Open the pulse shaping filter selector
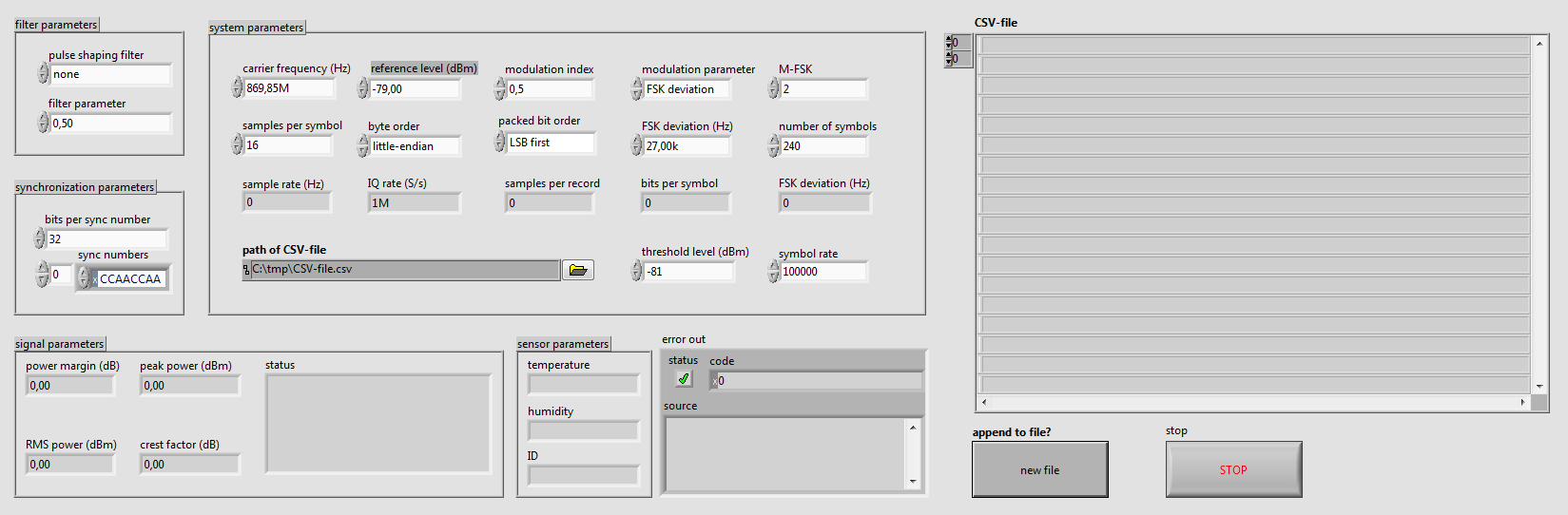This screenshot has height=515, width=1568. pyautogui.click(x=110, y=74)
